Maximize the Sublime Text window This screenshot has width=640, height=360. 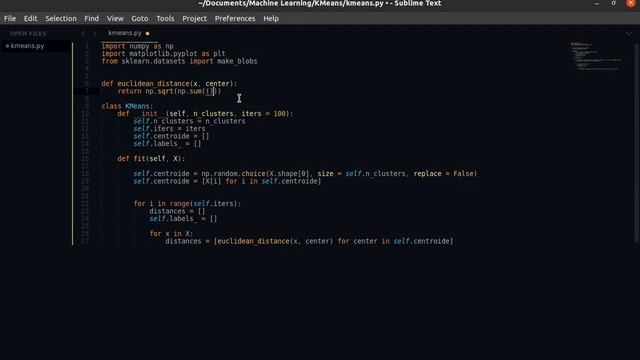613,3
